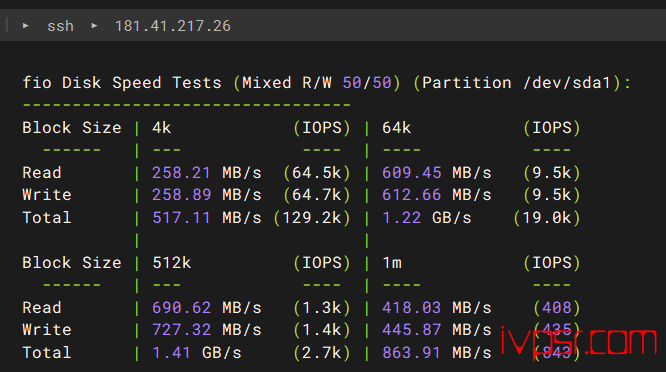The height and width of the screenshot is (372, 666).
Task: Click the (2.7k) IOPS value
Action: [322, 353]
